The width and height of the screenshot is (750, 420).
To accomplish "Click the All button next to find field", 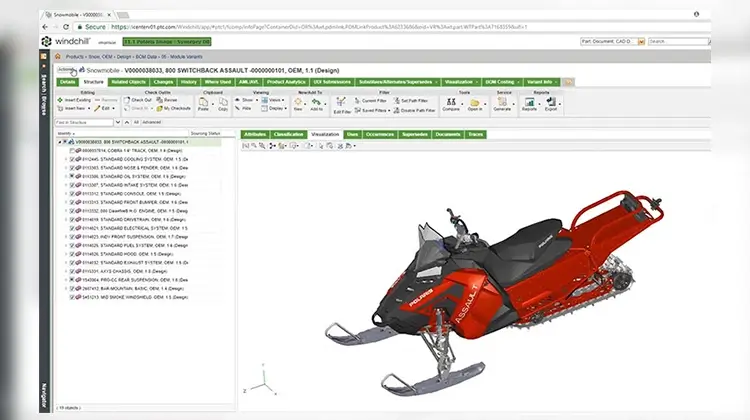I will (136, 122).
